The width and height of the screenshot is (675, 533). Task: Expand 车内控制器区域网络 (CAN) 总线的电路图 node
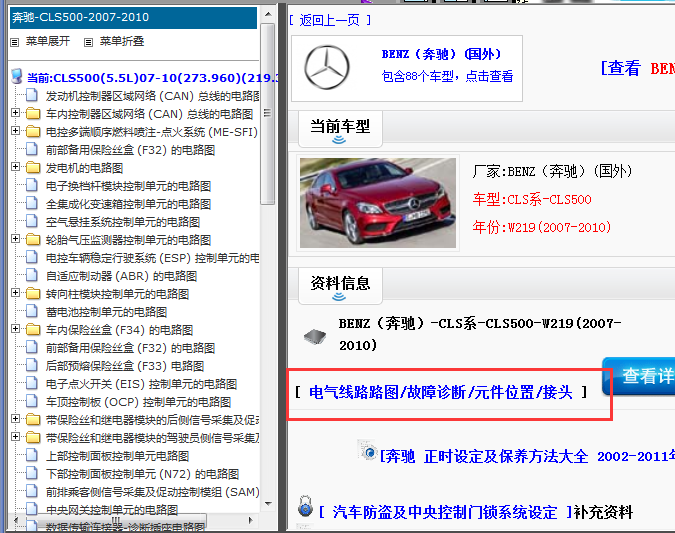tap(15, 113)
